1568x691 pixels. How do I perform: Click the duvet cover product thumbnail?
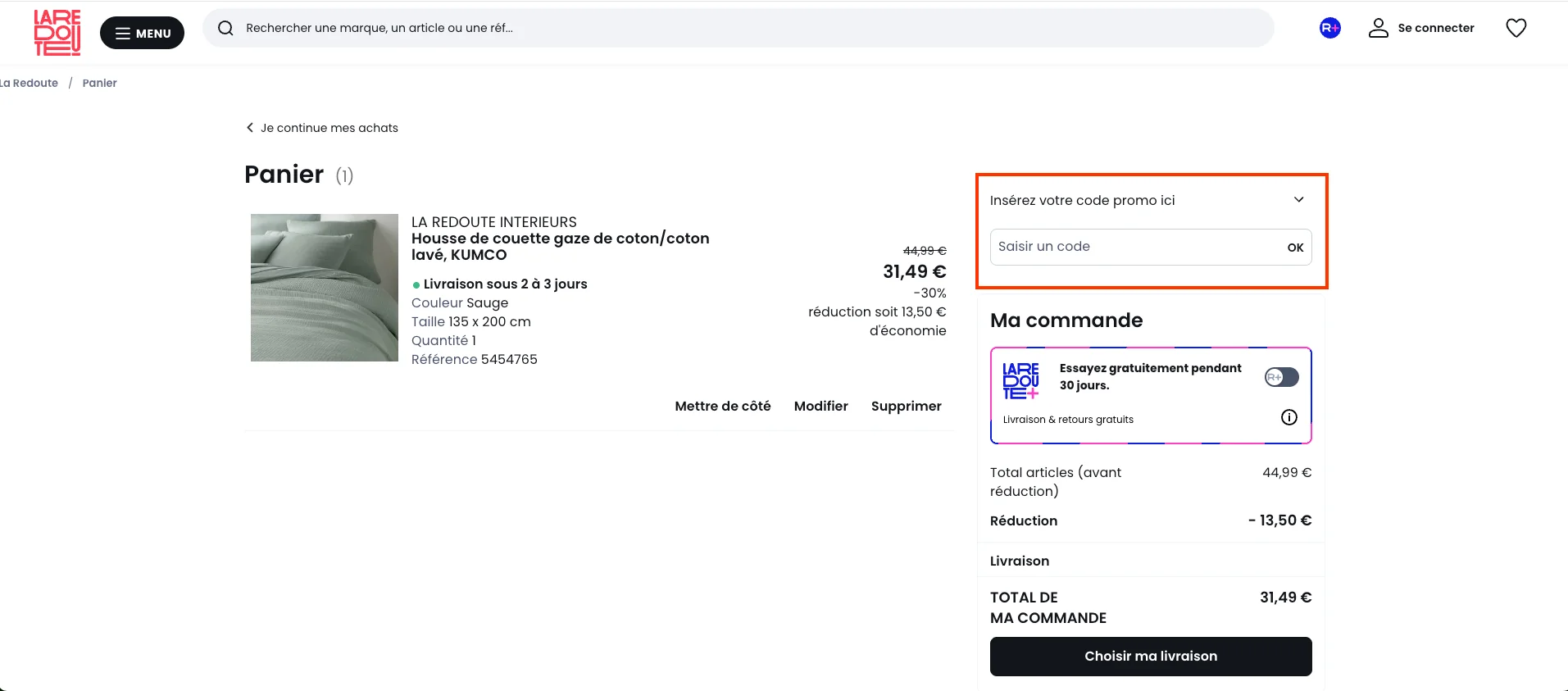coord(325,288)
